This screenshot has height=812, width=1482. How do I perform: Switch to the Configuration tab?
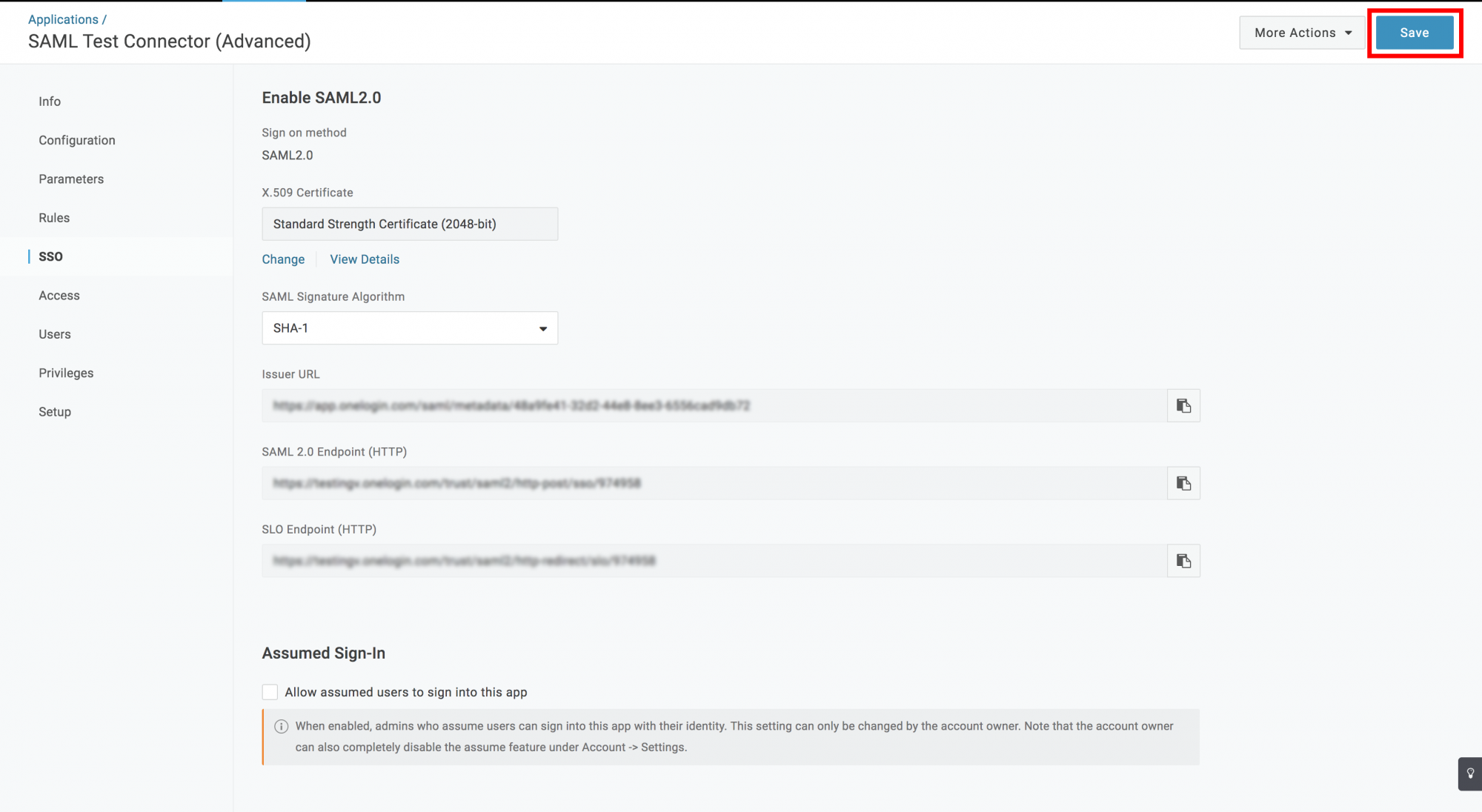coord(77,140)
